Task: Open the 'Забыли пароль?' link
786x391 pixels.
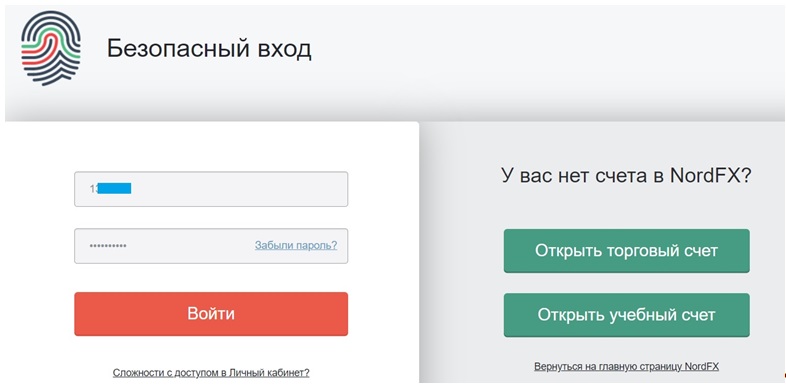Action: click(x=296, y=245)
